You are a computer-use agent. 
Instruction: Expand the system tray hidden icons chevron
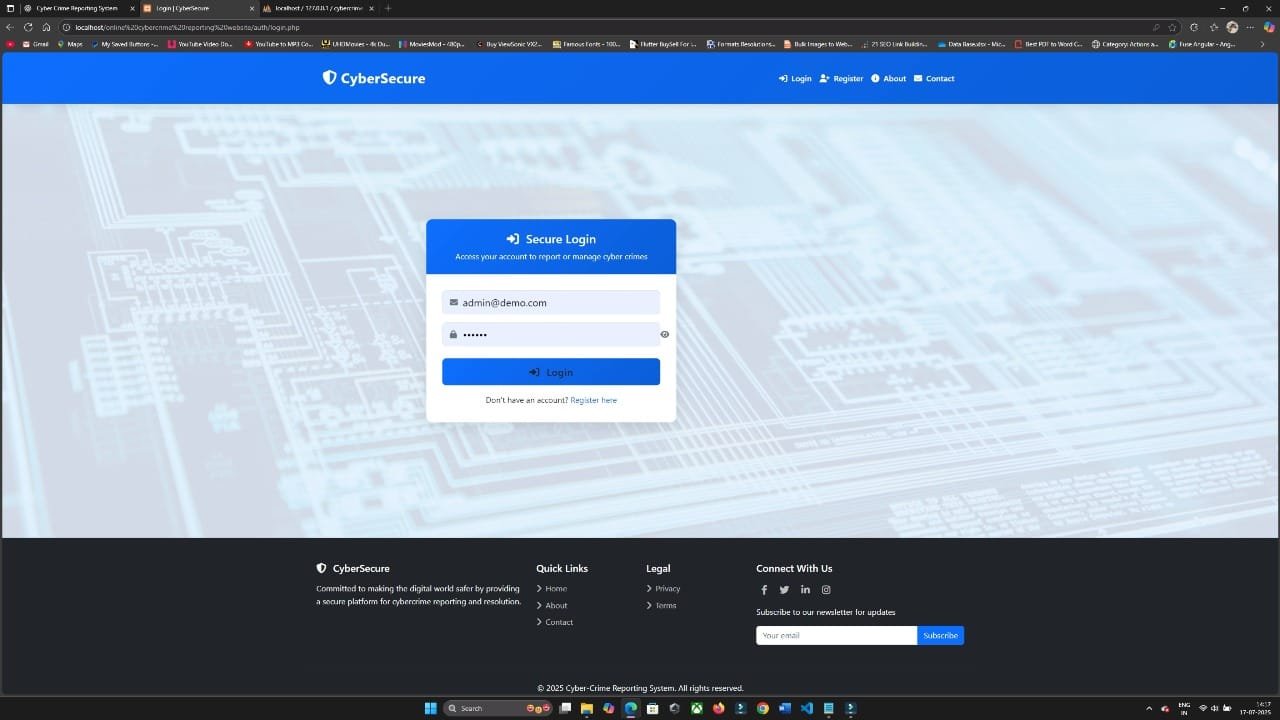point(1148,708)
